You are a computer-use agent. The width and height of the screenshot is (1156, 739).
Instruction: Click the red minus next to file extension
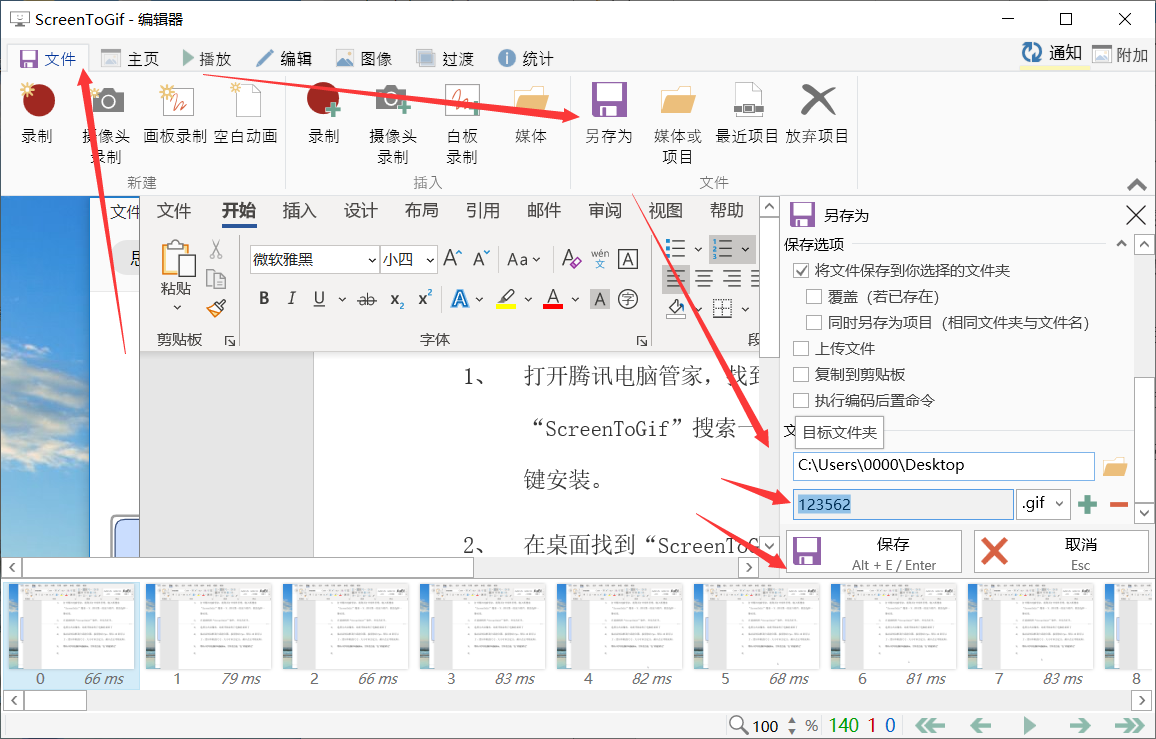point(1119,504)
